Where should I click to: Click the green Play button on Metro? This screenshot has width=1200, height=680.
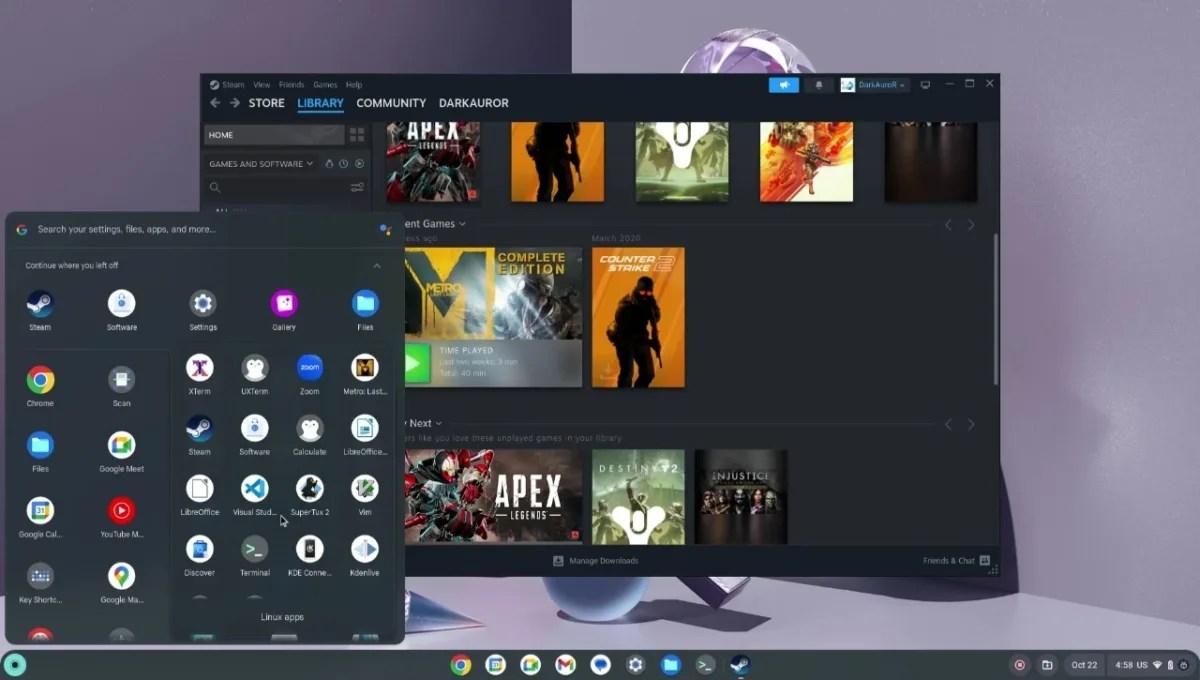click(x=416, y=364)
